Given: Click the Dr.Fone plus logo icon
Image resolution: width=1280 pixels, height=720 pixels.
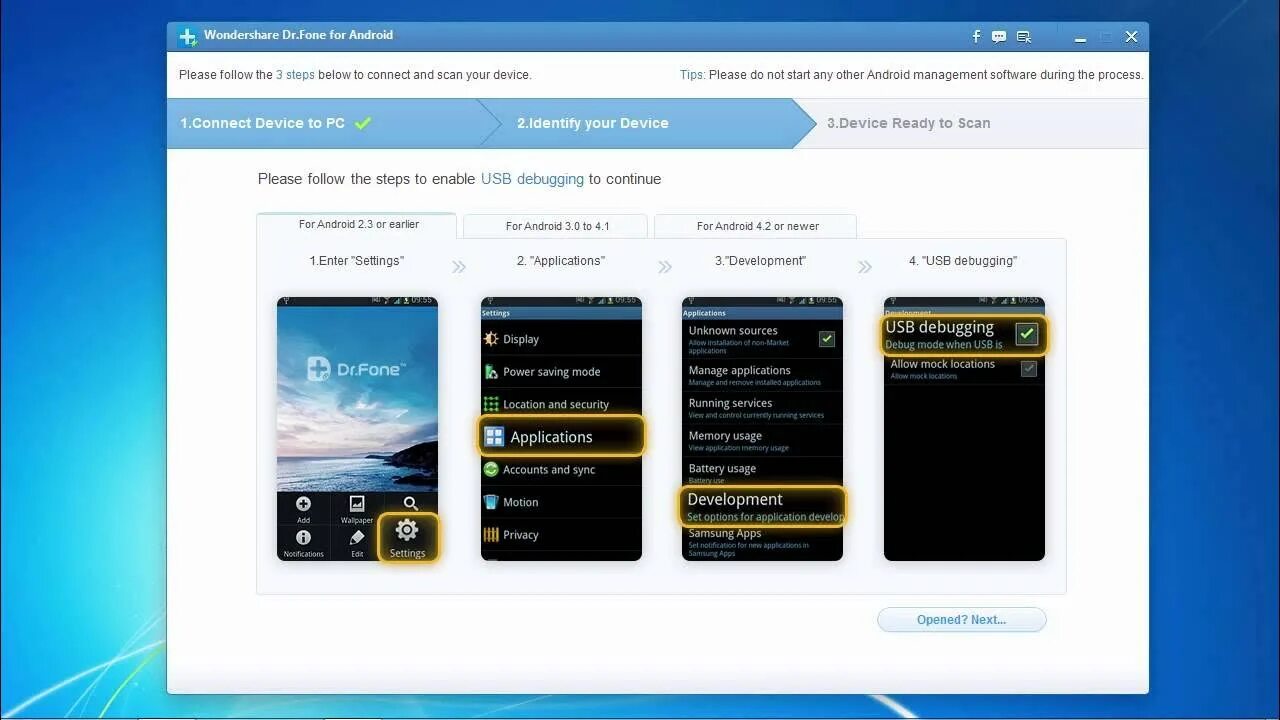Looking at the screenshot, I should 187,37.
